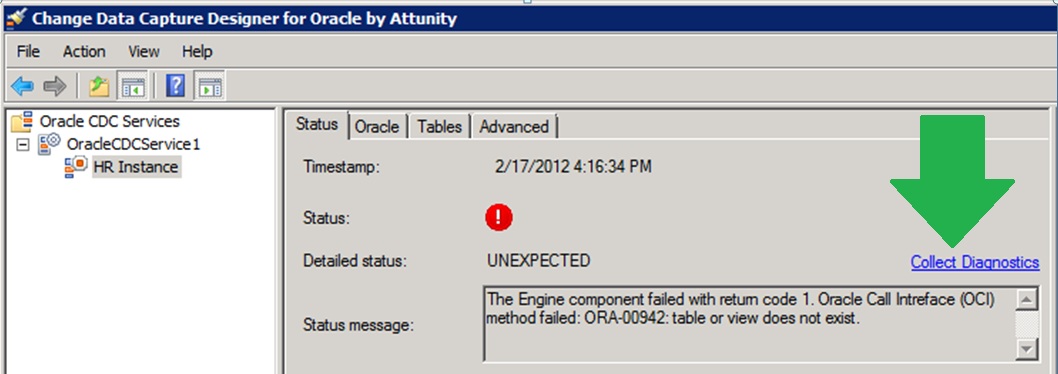
Task: Click the blue Back arrow toolbar icon
Action: pyautogui.click(x=22, y=86)
